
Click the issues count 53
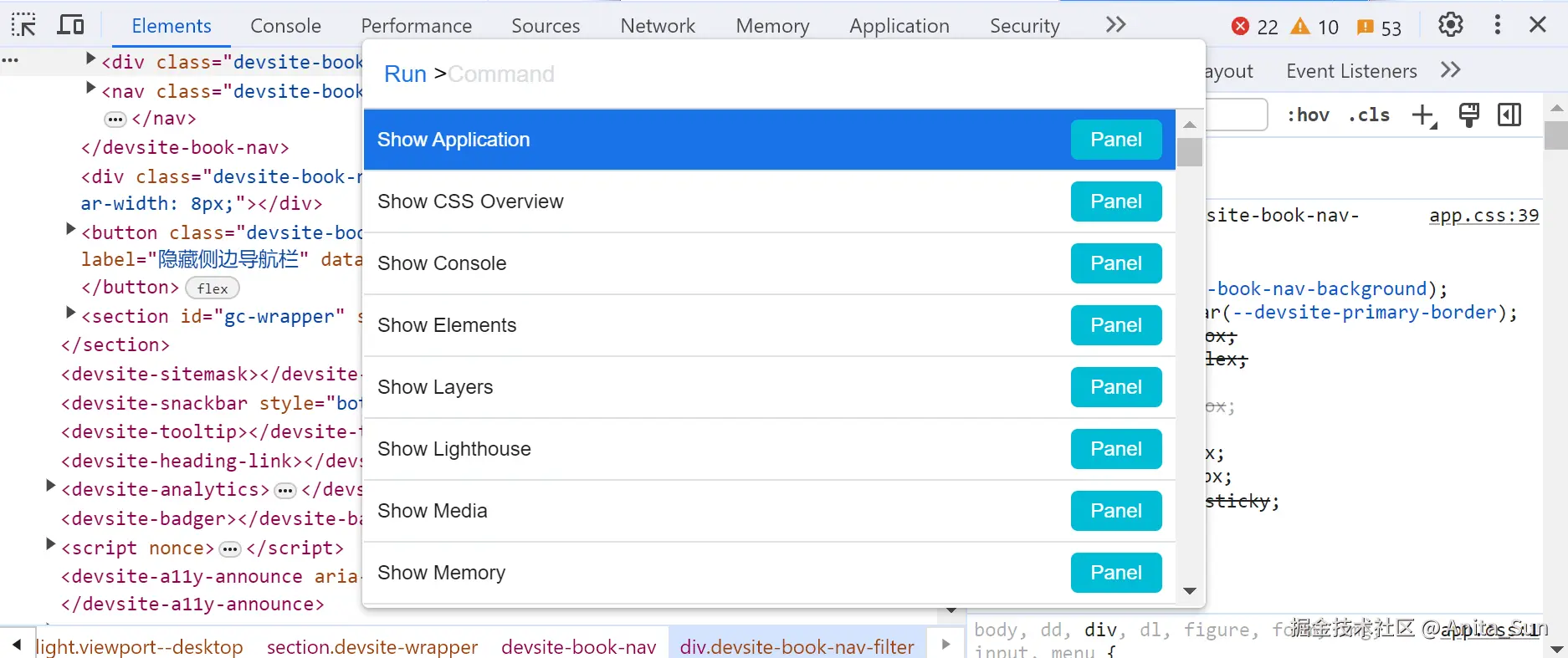coord(1379,27)
